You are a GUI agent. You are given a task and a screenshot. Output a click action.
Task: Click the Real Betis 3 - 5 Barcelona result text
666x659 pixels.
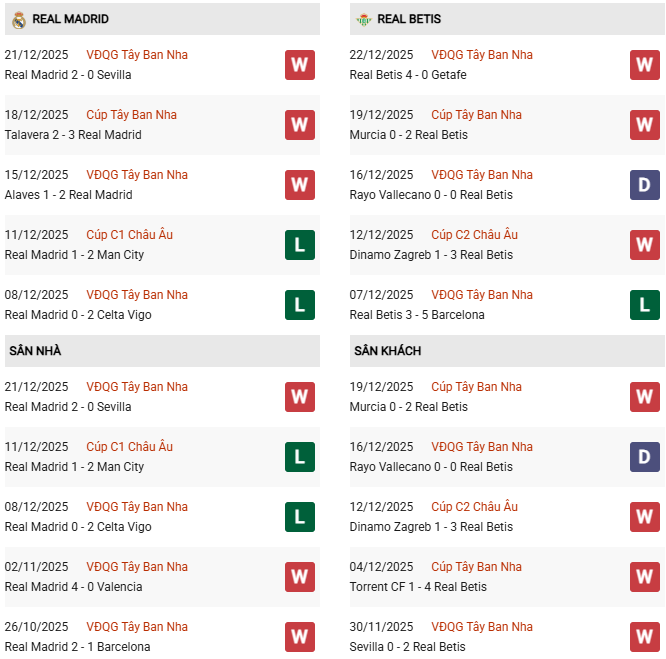[x=417, y=315]
